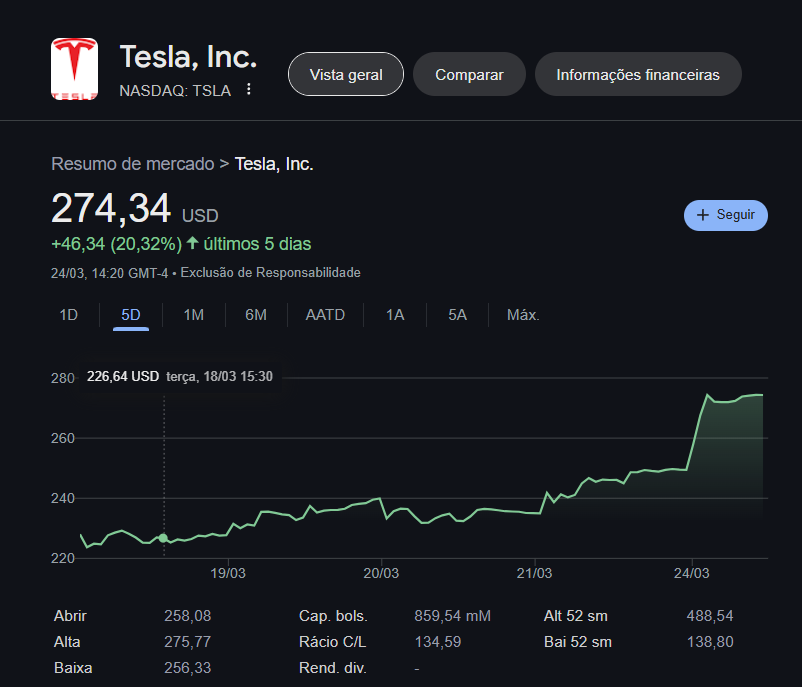Screen dimensions: 802x687
Task: Click the Baixa value 256,33
Action: click(x=187, y=668)
